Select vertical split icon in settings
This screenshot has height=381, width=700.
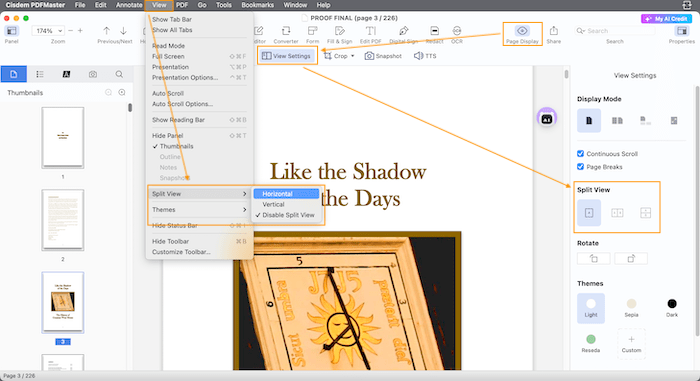pos(617,213)
